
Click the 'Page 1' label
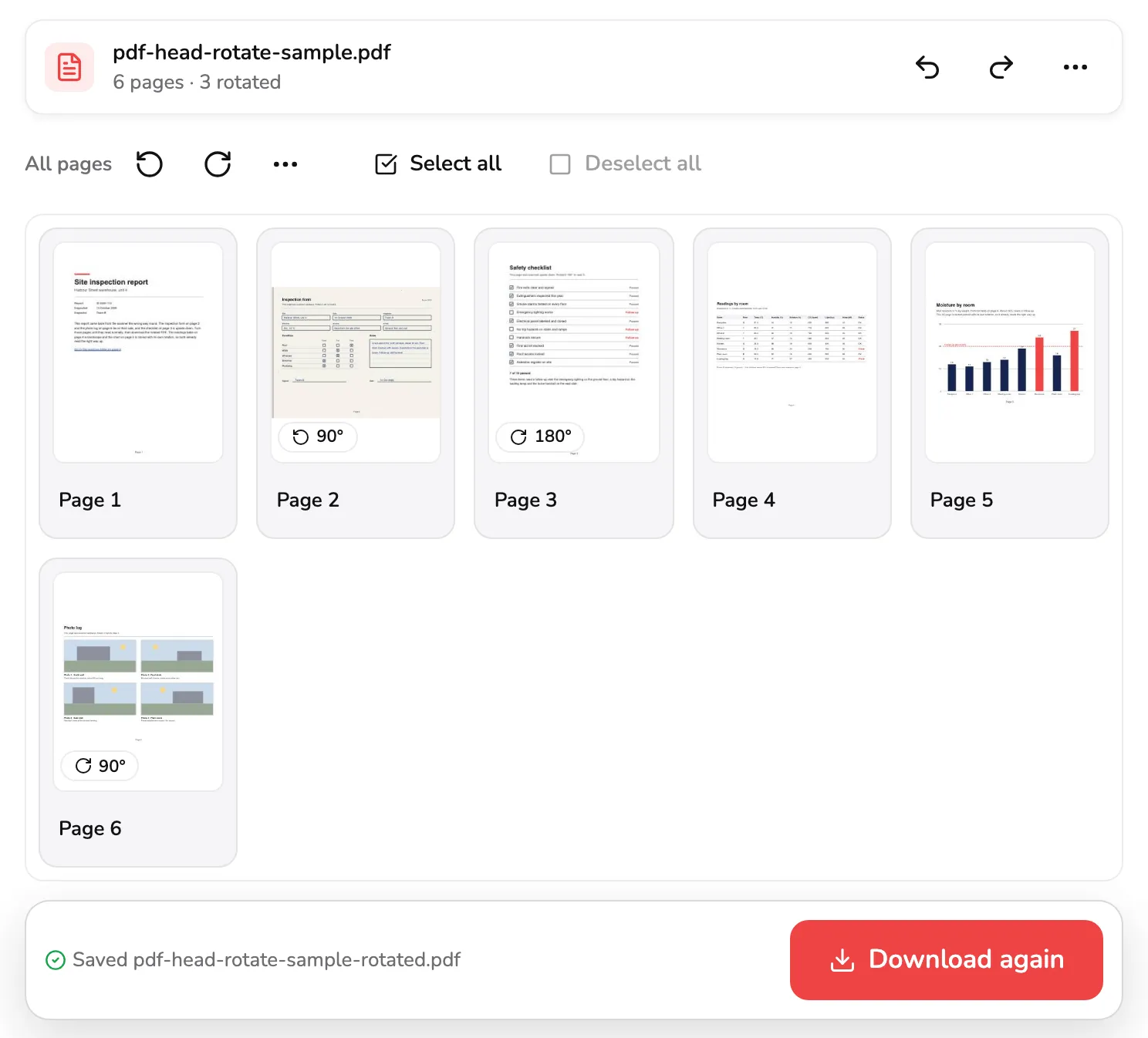(x=90, y=500)
